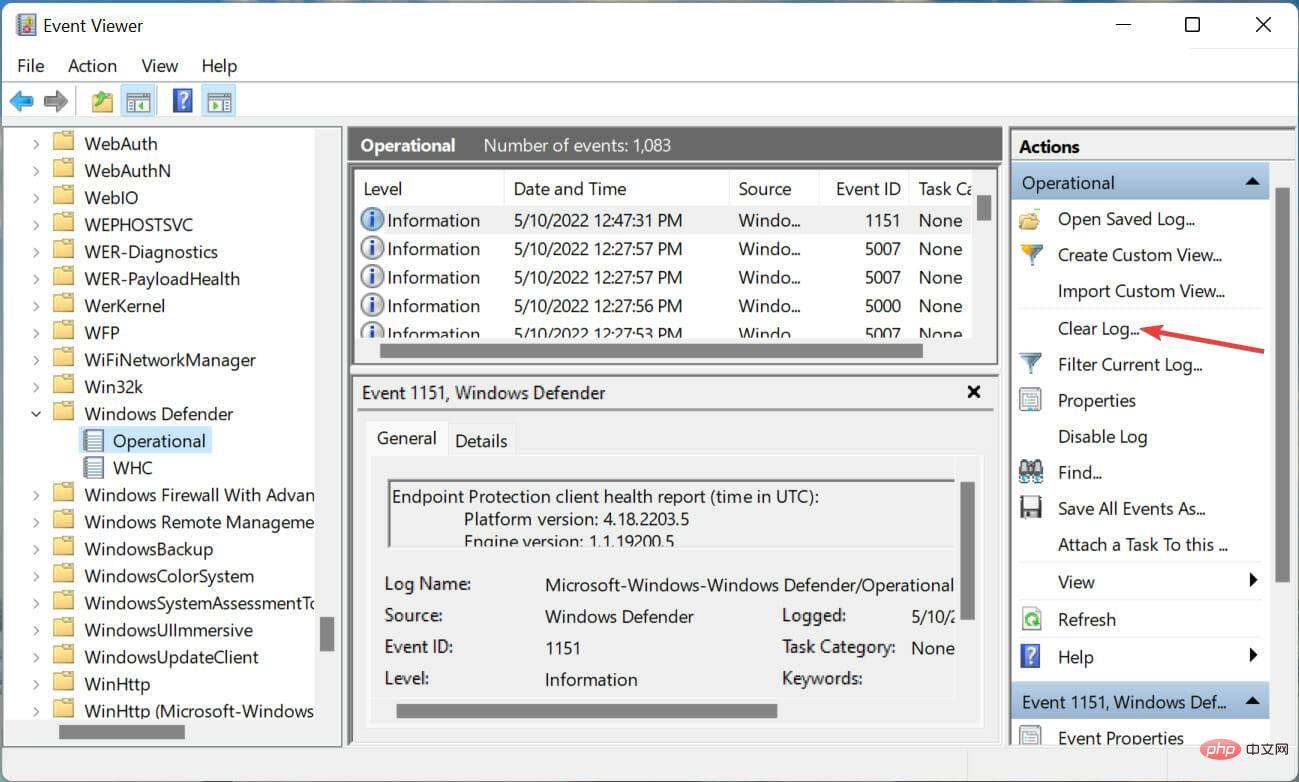Go back using toolbar Back arrow
Viewport: 1299px width, 782px height.
click(x=22, y=101)
